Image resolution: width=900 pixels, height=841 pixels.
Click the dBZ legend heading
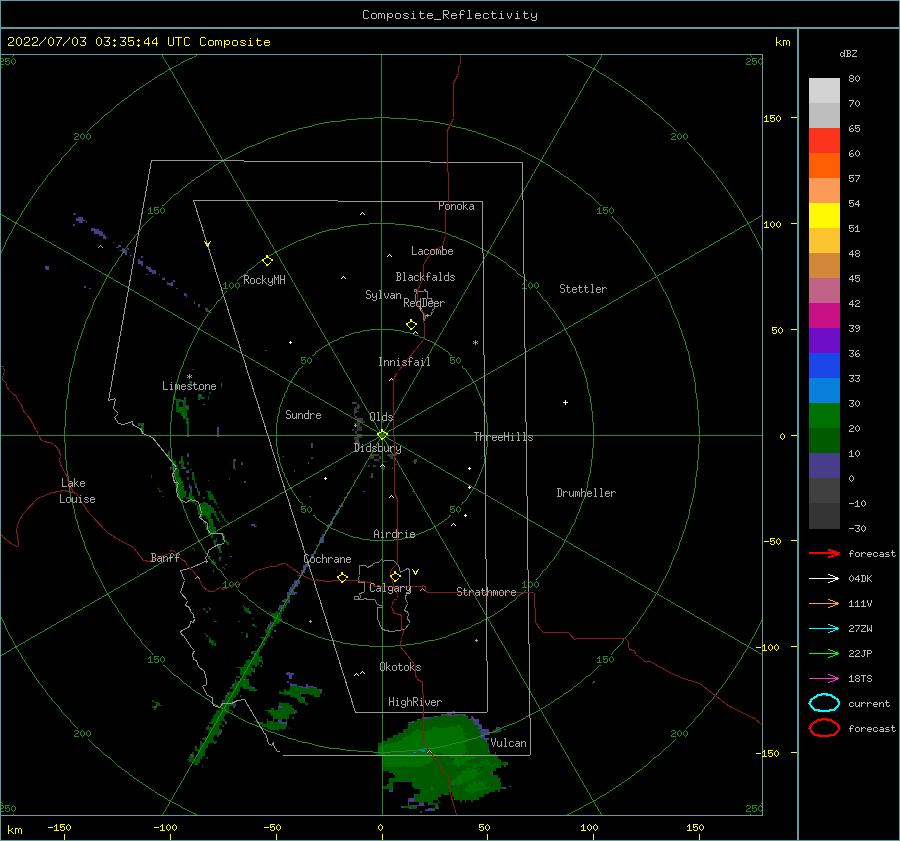(848, 54)
